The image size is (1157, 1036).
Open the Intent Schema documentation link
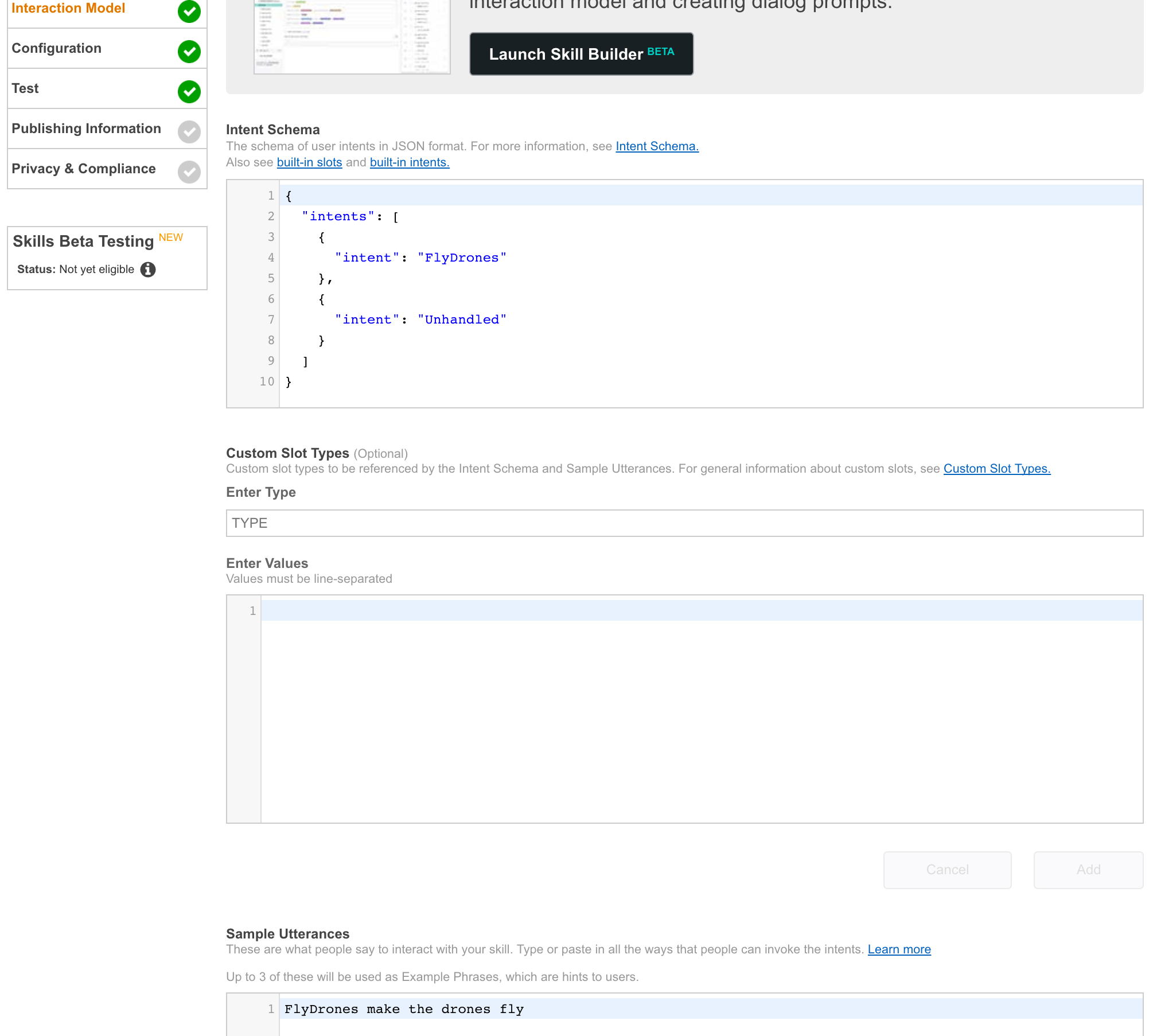pos(657,146)
